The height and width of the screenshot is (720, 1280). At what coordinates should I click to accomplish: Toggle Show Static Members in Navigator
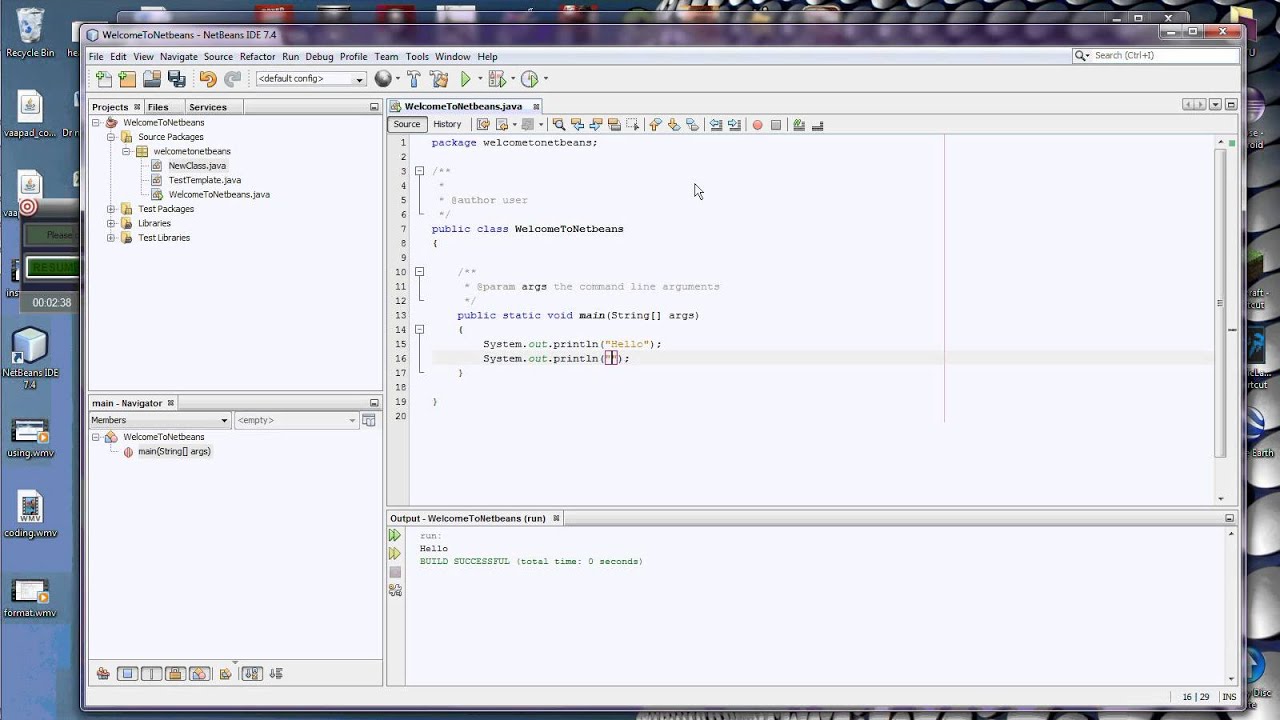151,674
